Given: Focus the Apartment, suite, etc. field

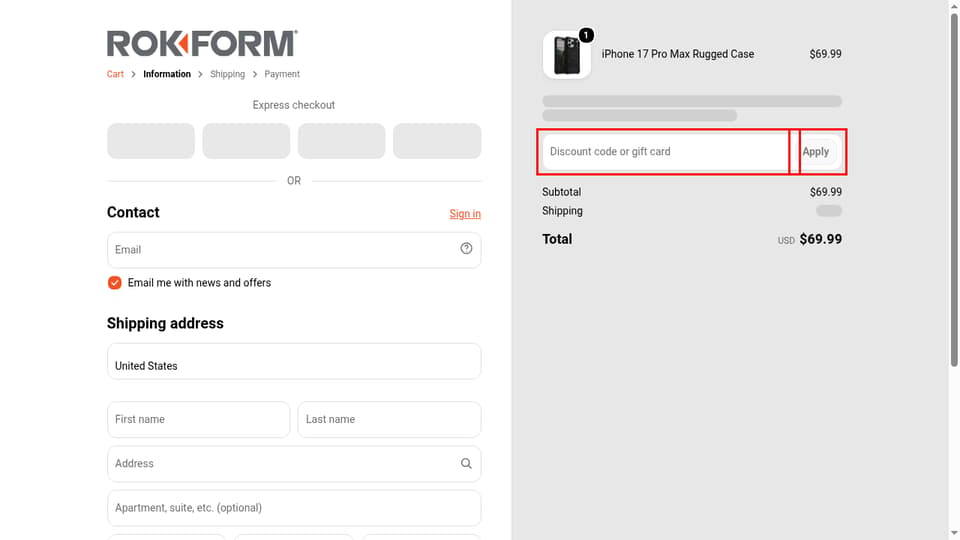Looking at the screenshot, I should pyautogui.click(x=294, y=508).
